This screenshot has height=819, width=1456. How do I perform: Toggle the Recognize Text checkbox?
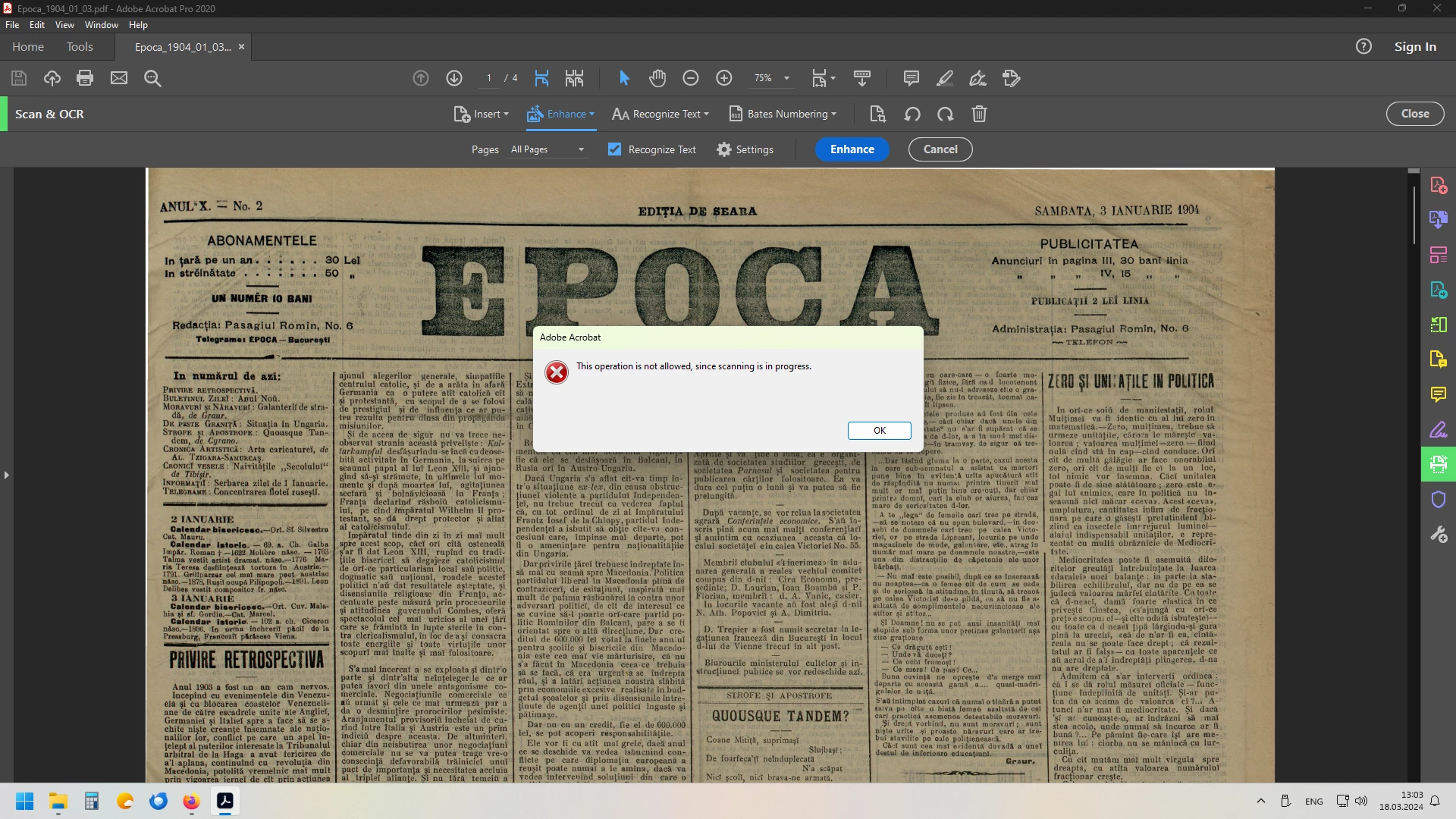pos(614,149)
